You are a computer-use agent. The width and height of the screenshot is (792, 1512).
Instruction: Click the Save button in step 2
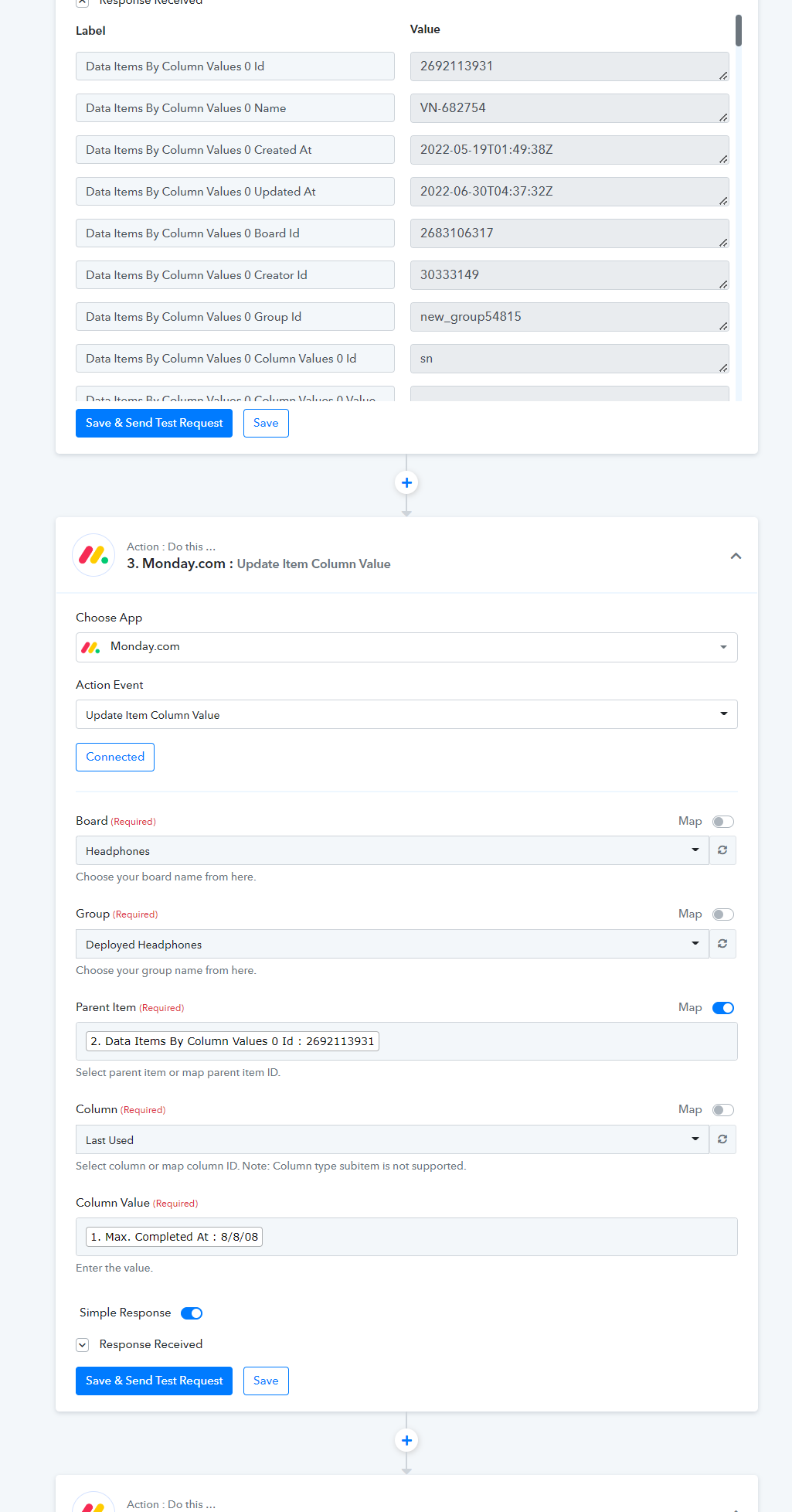click(266, 424)
